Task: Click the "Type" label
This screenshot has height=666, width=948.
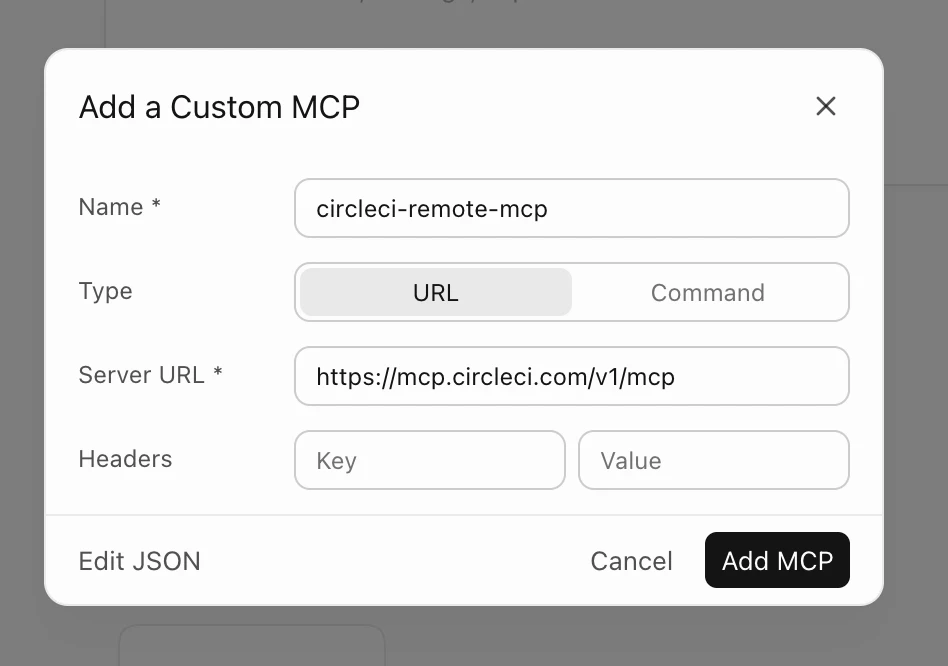Action: click(105, 291)
